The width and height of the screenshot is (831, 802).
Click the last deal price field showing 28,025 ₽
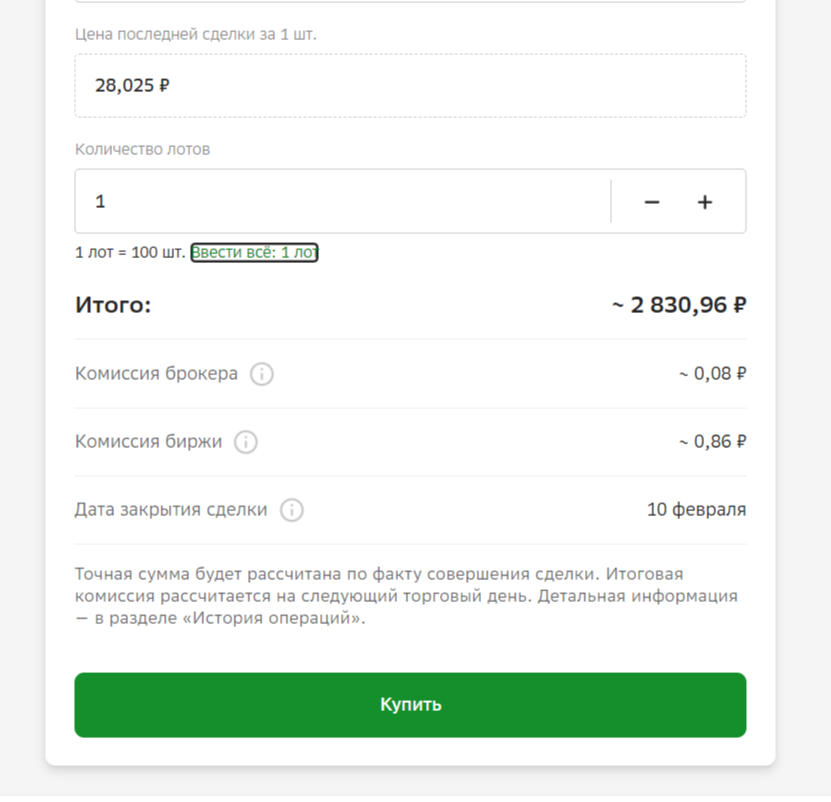(409, 85)
